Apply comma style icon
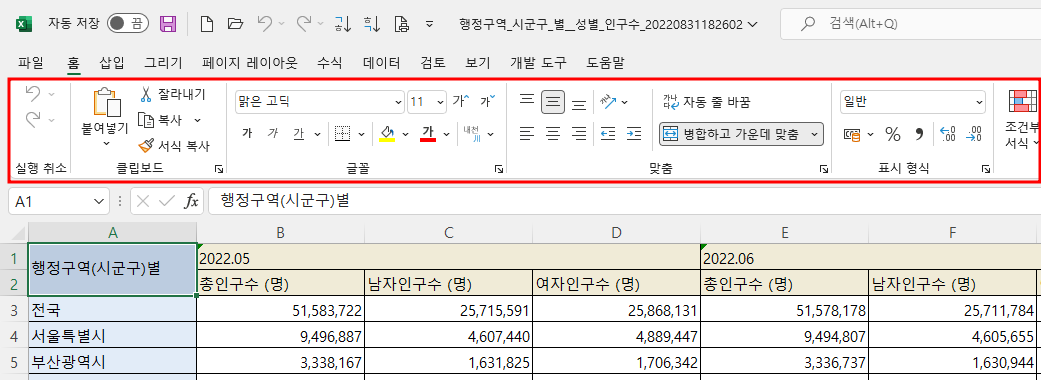Viewport: 1041px width, 380px height. coord(920,134)
